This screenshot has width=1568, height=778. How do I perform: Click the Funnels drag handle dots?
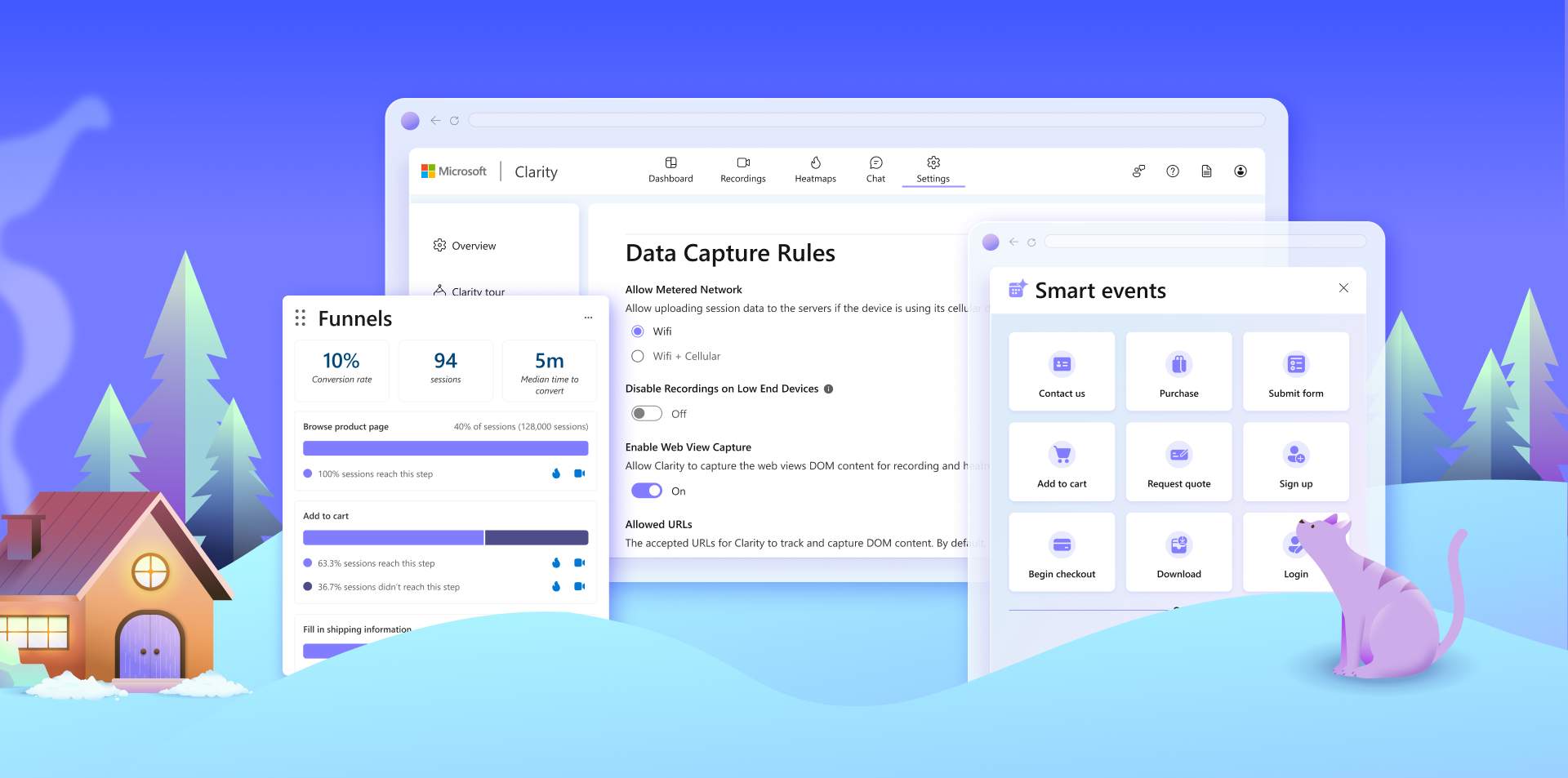(x=301, y=318)
